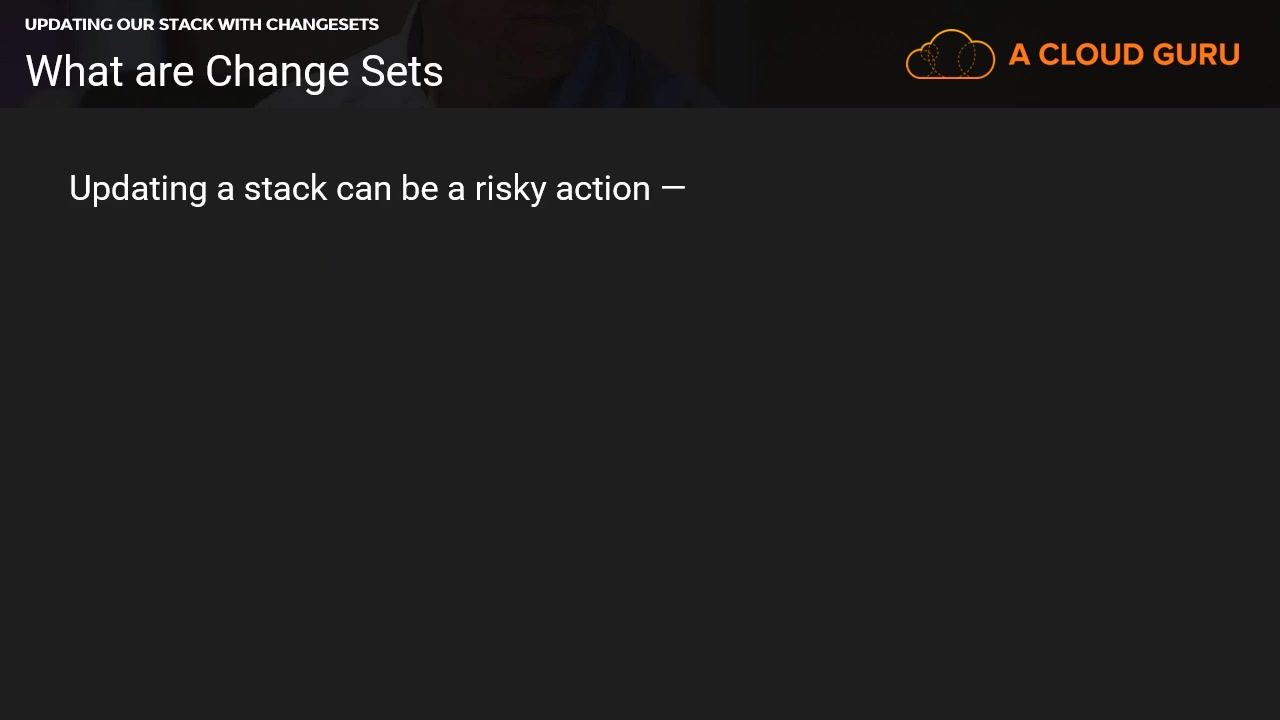Click the word "CLOUD" in the logo

point(1091,55)
